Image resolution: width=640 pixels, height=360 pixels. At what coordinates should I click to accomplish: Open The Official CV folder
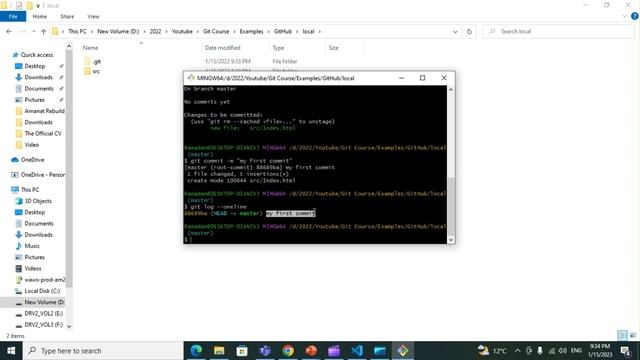42,133
